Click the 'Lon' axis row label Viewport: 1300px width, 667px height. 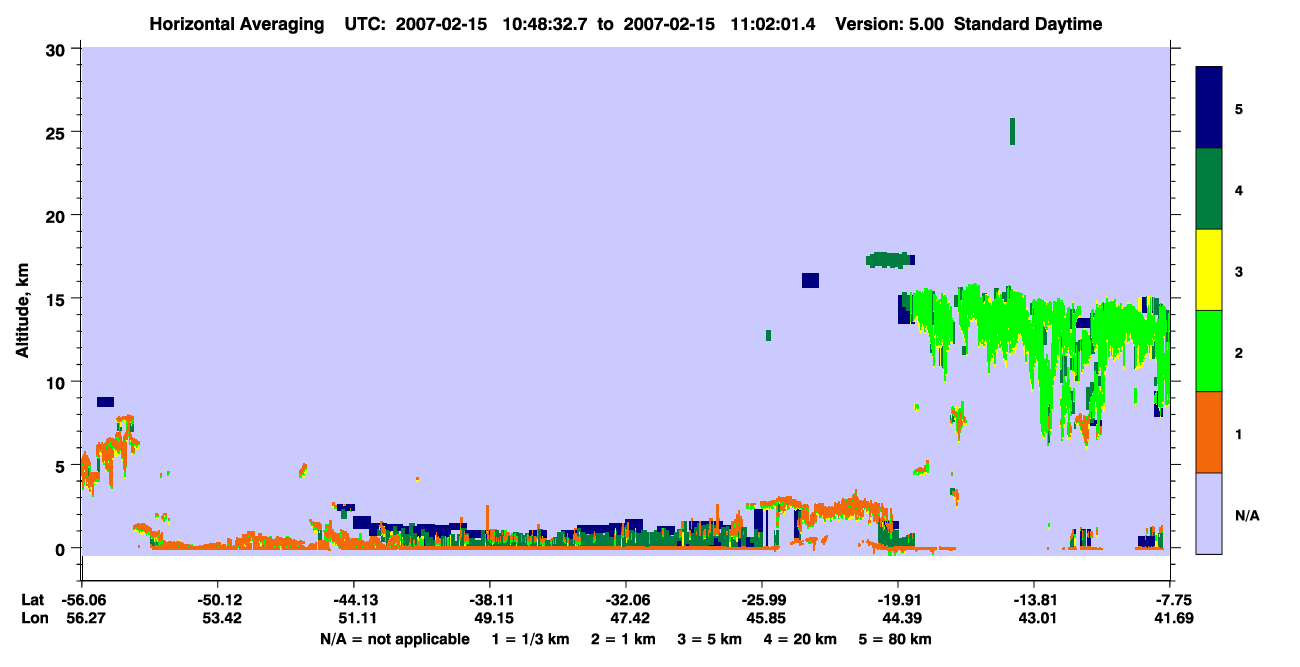[x=33, y=618]
